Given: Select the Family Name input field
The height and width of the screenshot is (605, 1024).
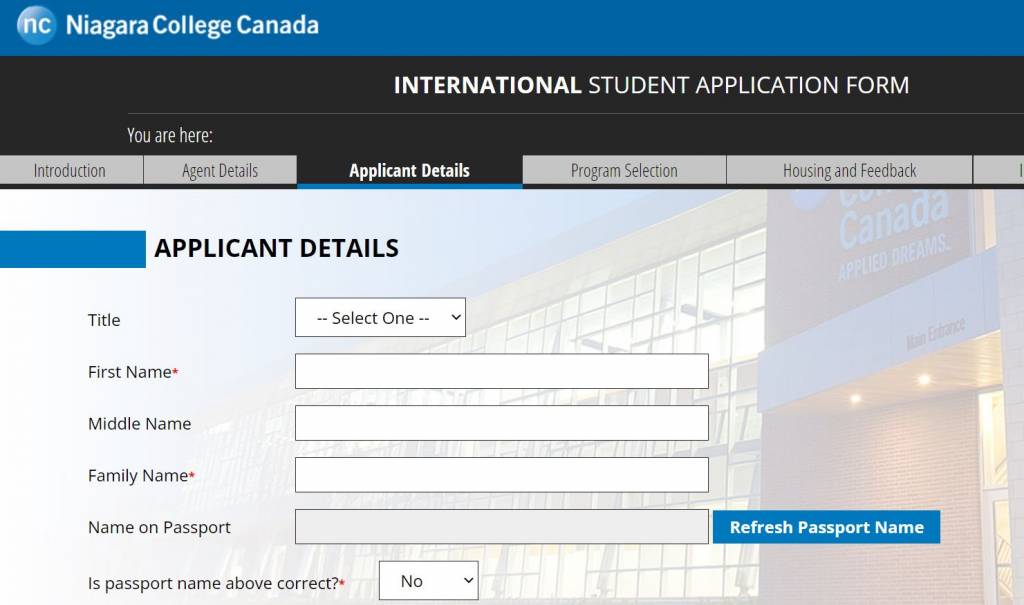Looking at the screenshot, I should click(x=501, y=475).
